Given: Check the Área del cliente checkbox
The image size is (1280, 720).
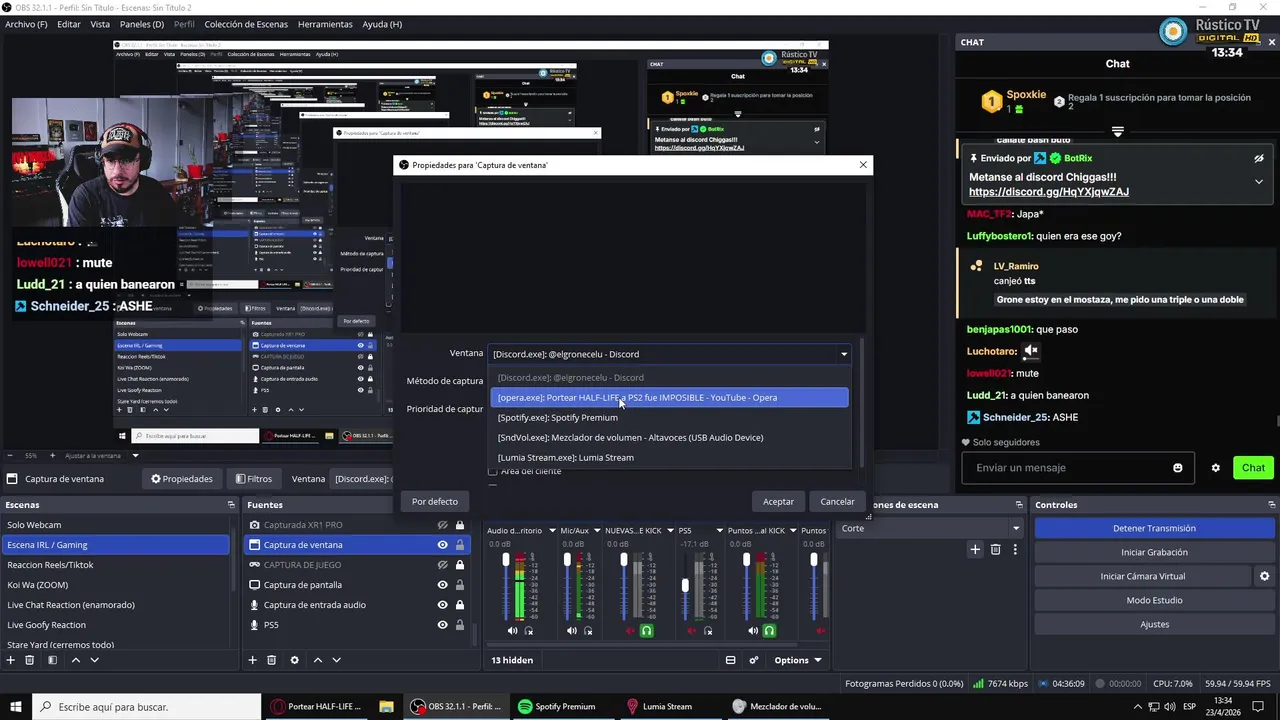Looking at the screenshot, I should 492,471.
